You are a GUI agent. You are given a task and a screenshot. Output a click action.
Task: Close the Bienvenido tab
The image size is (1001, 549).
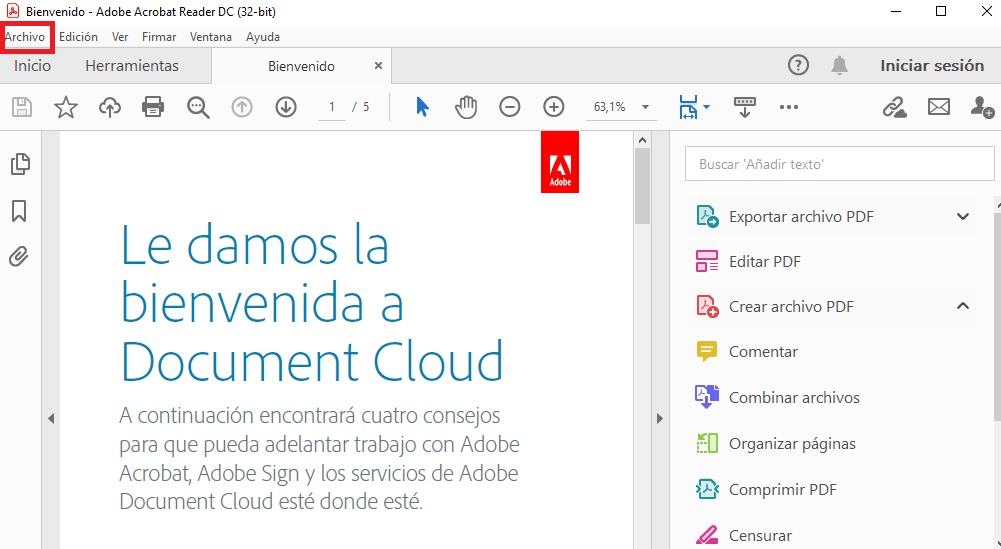pos(379,65)
